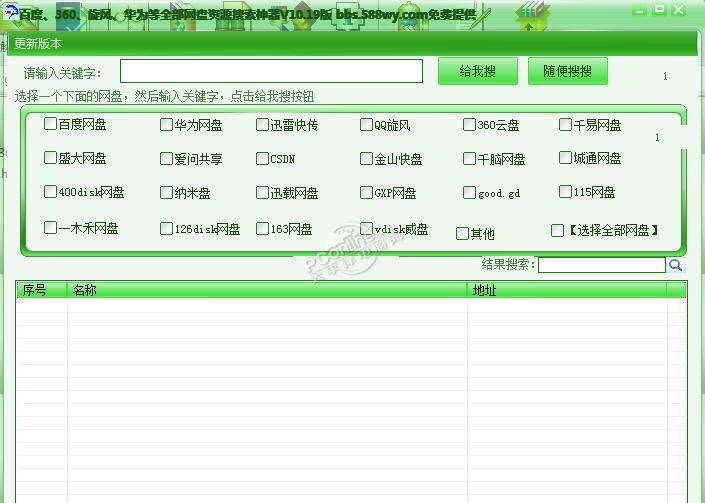This screenshot has height=503, width=705.
Task: Click the 结果搜索 filter field
Action: click(602, 265)
